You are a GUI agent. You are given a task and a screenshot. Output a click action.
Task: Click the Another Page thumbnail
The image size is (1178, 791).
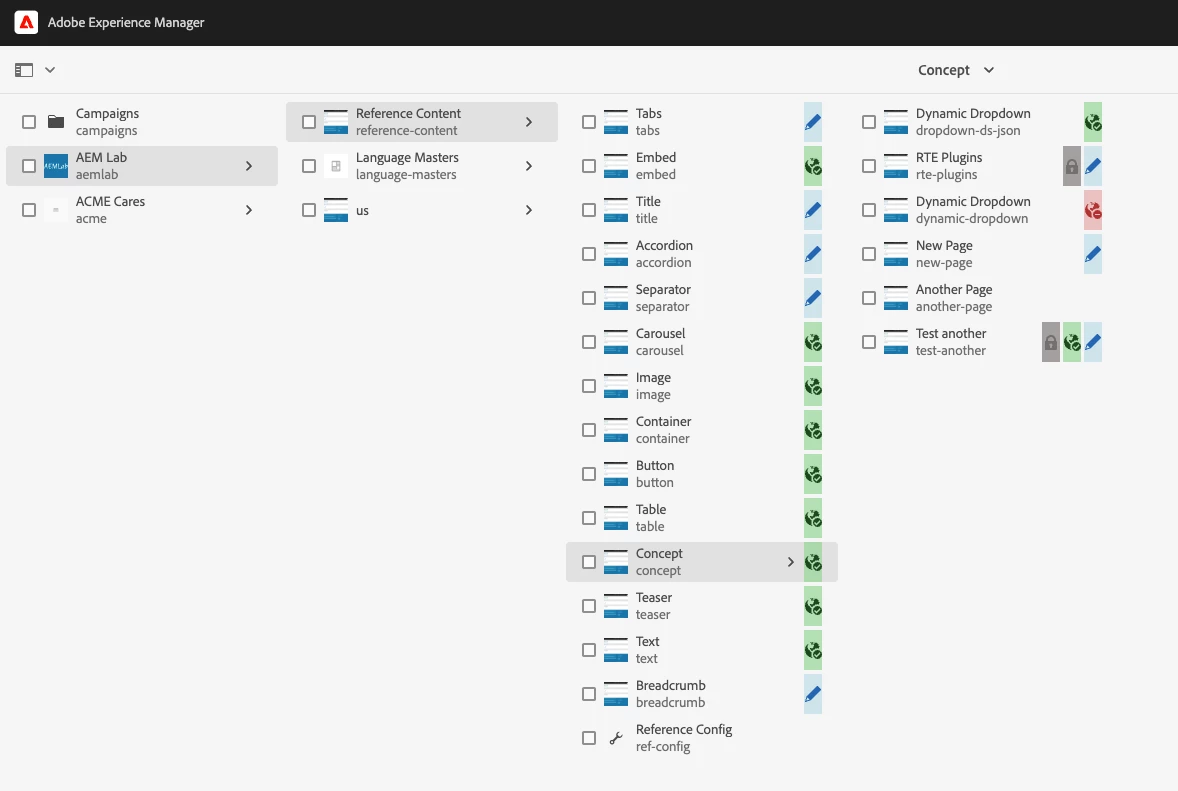(896, 297)
